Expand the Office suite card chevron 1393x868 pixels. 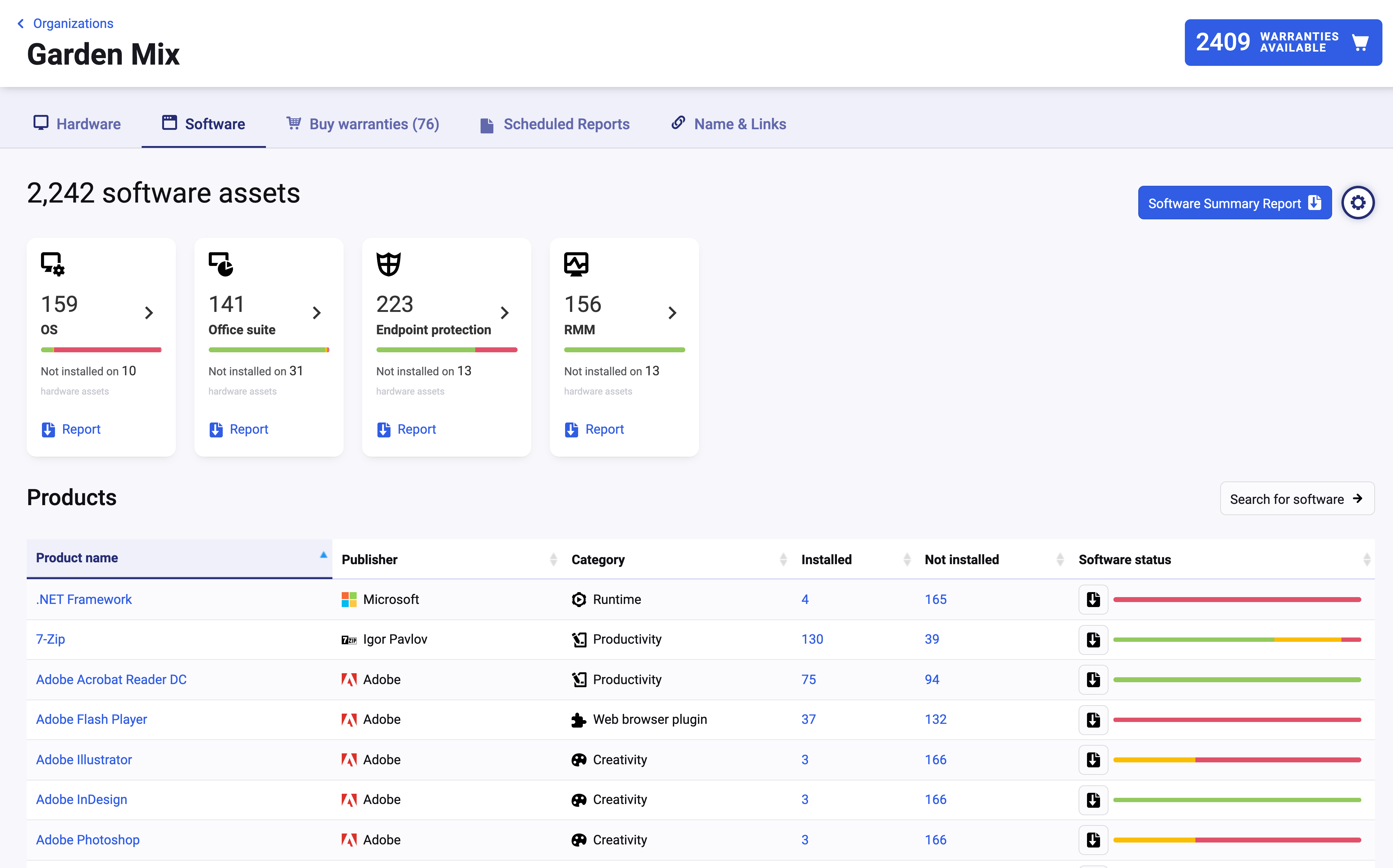pyautogui.click(x=316, y=313)
